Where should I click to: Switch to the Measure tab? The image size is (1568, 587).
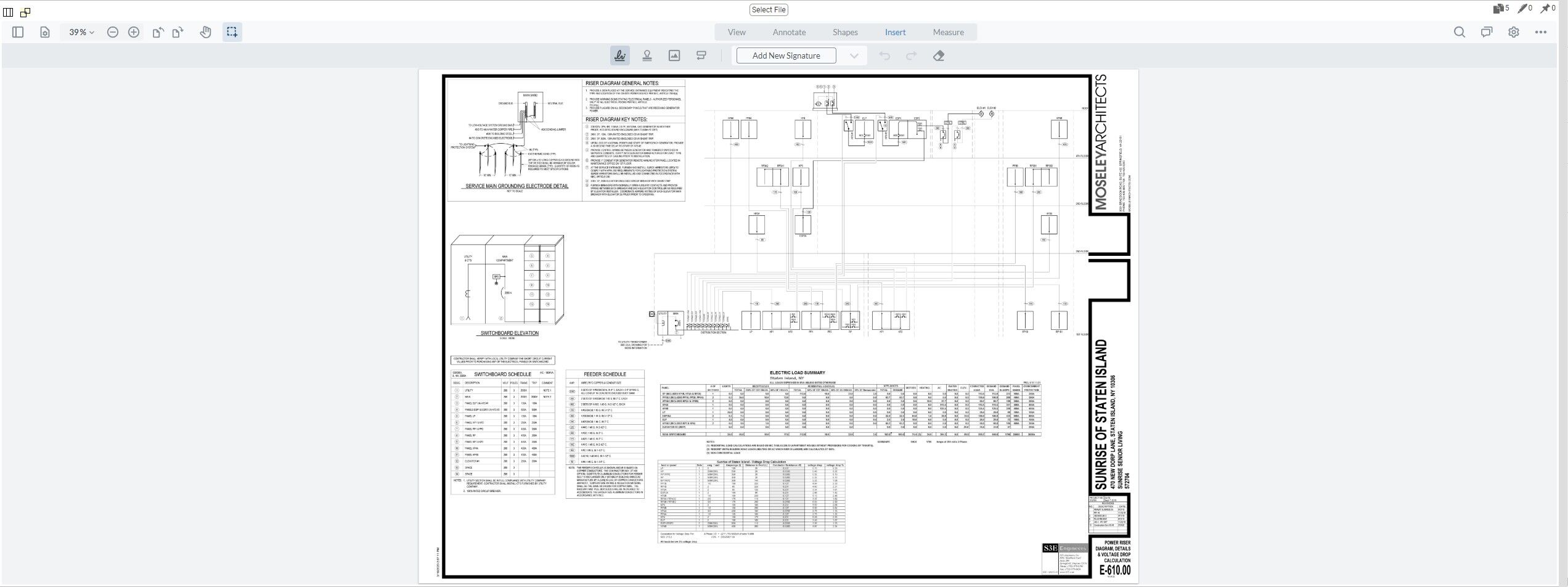[x=949, y=32]
